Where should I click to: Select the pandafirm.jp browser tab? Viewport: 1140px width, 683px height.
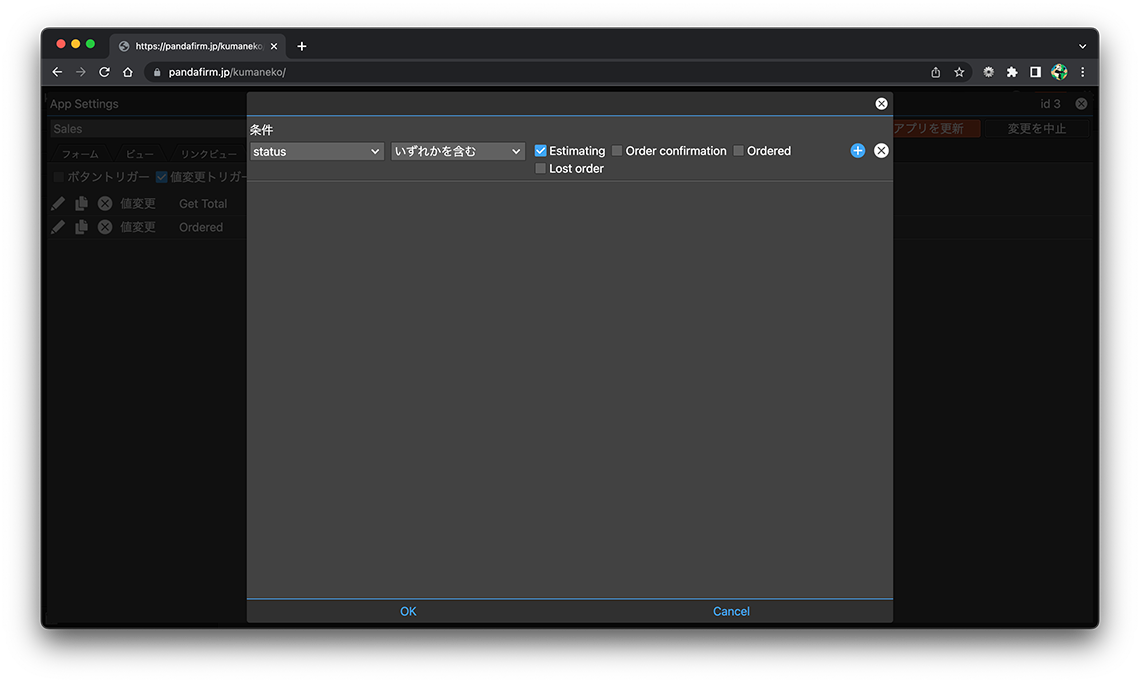tap(197, 46)
